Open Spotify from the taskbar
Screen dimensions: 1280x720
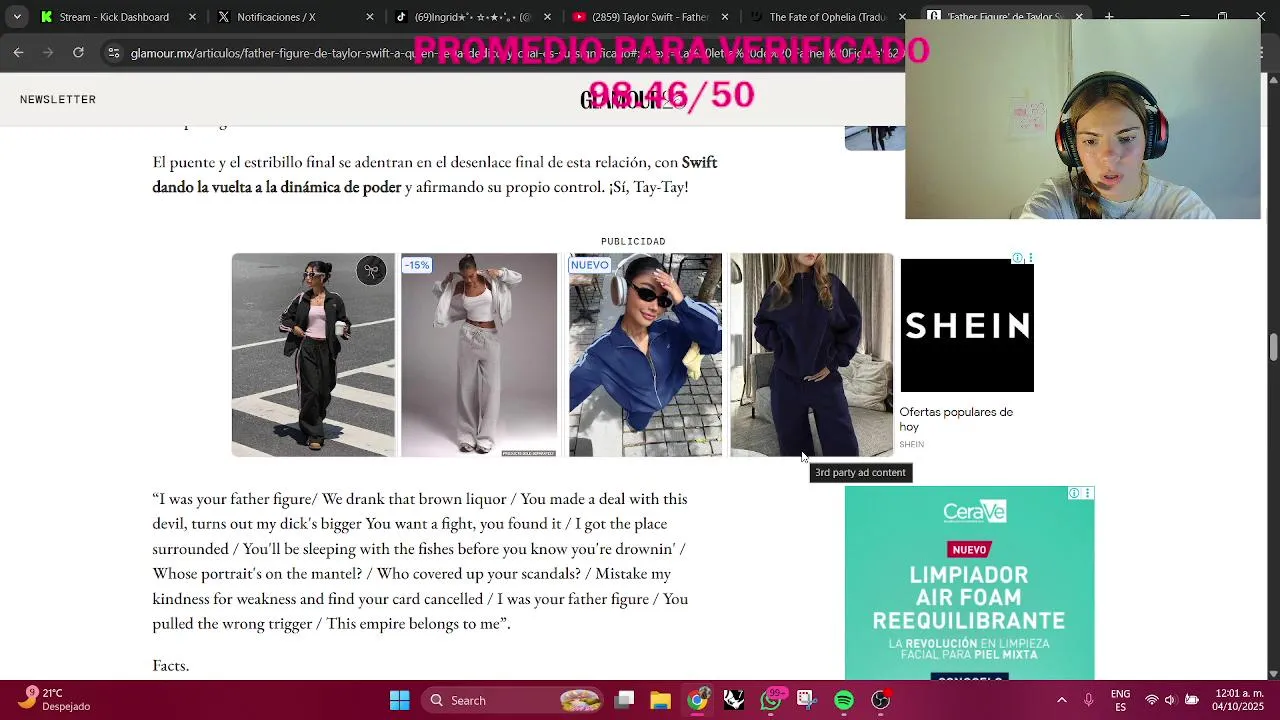[x=844, y=700]
